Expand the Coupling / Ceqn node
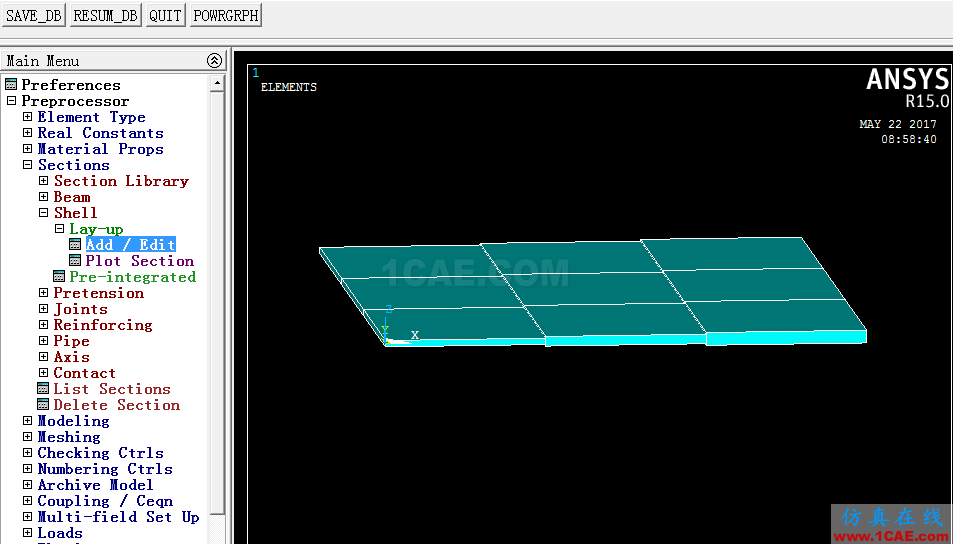The height and width of the screenshot is (544, 953). coord(27,500)
